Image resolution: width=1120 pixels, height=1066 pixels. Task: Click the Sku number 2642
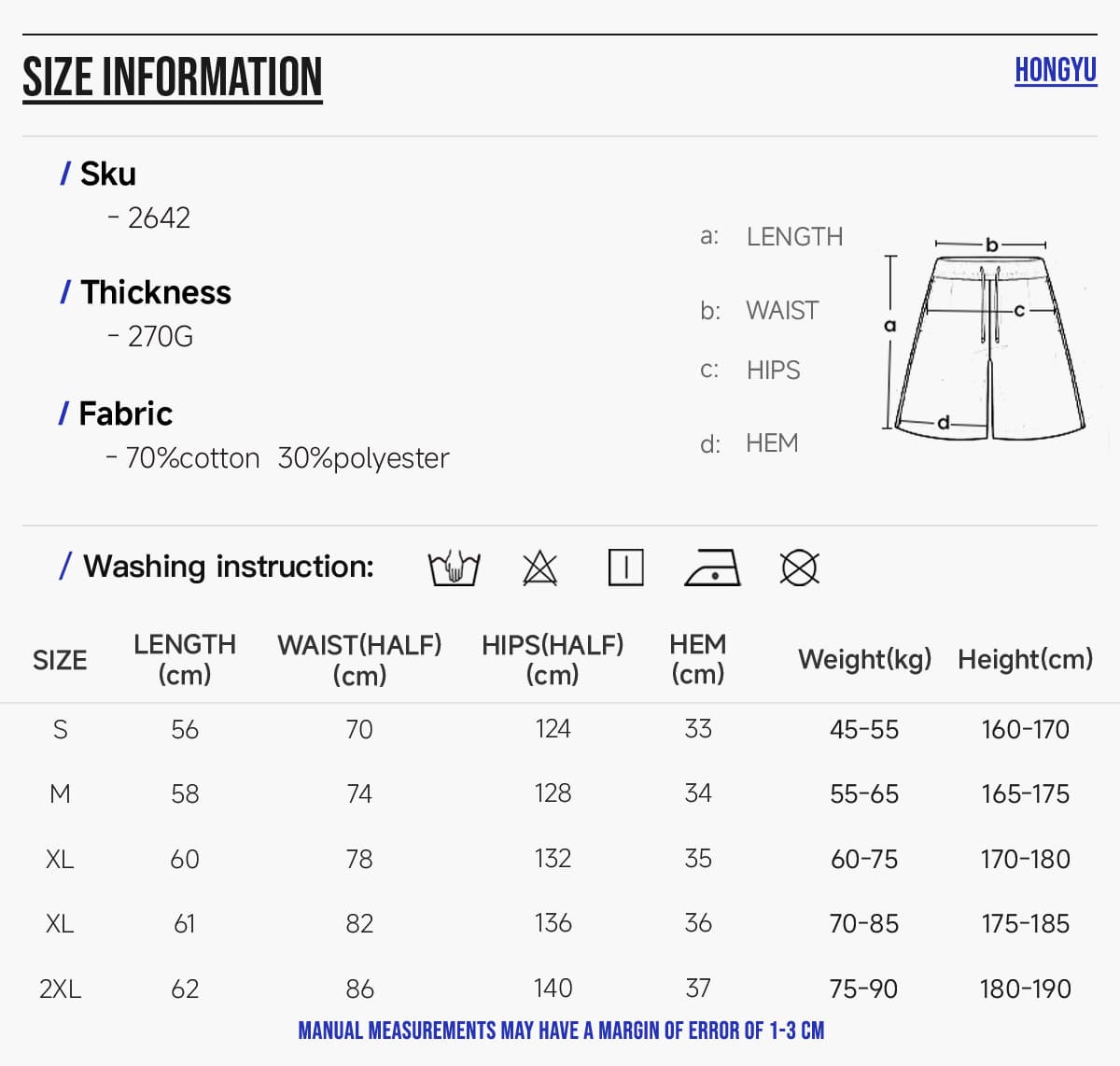coord(159,217)
